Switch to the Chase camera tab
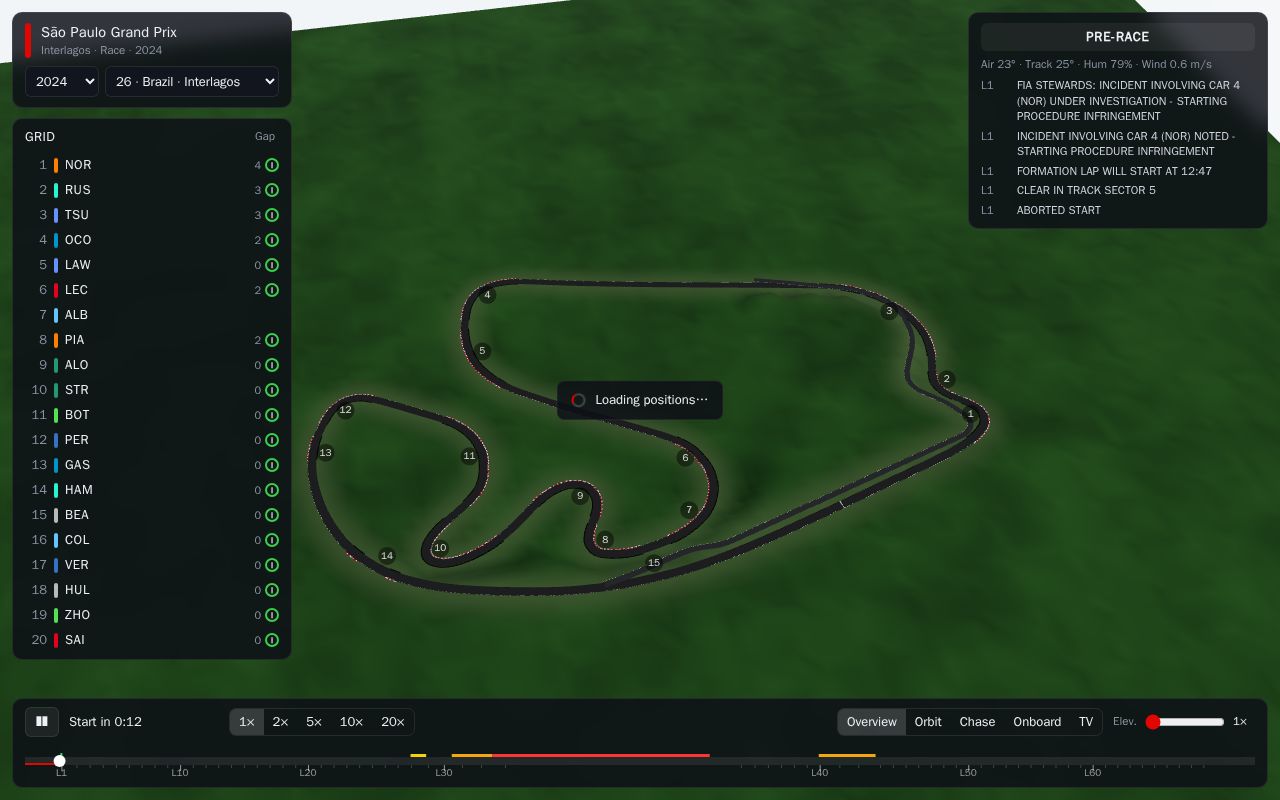This screenshot has width=1280, height=800. point(977,722)
